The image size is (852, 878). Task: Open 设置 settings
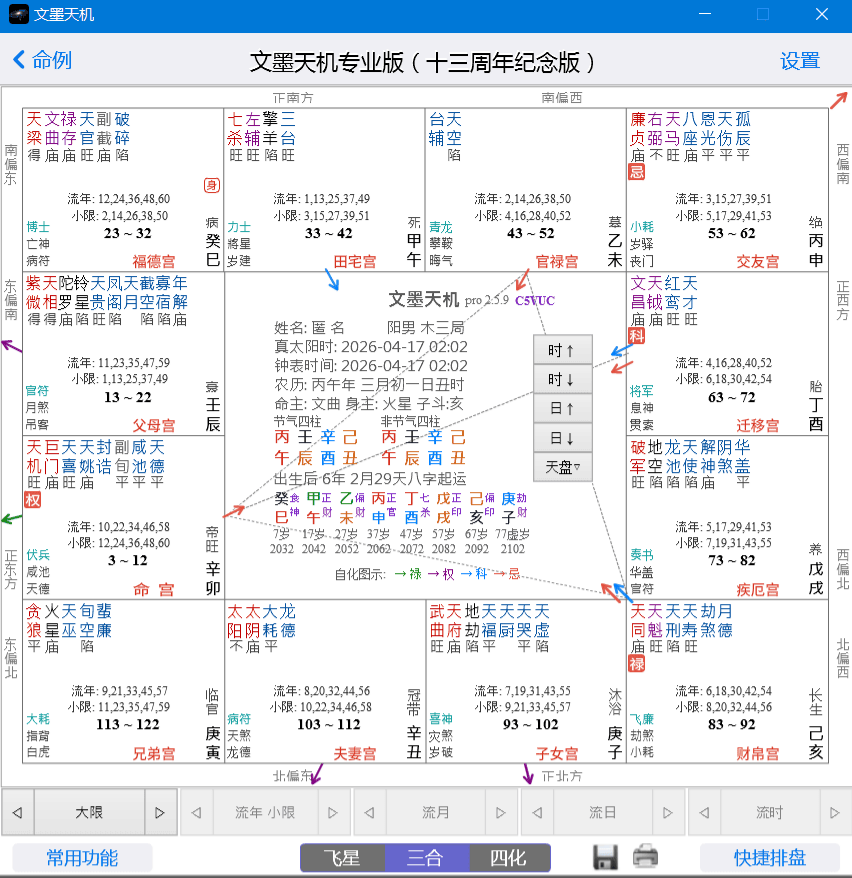800,60
